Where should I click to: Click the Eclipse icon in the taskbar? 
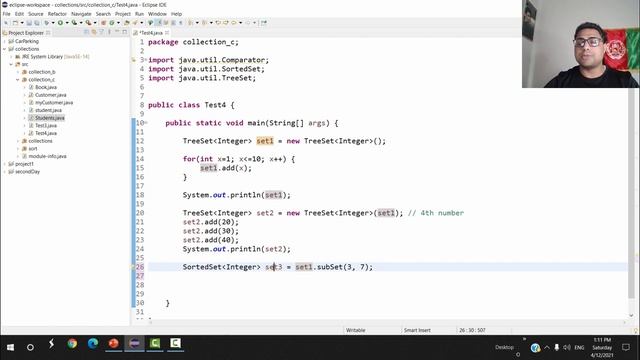(x=134, y=344)
